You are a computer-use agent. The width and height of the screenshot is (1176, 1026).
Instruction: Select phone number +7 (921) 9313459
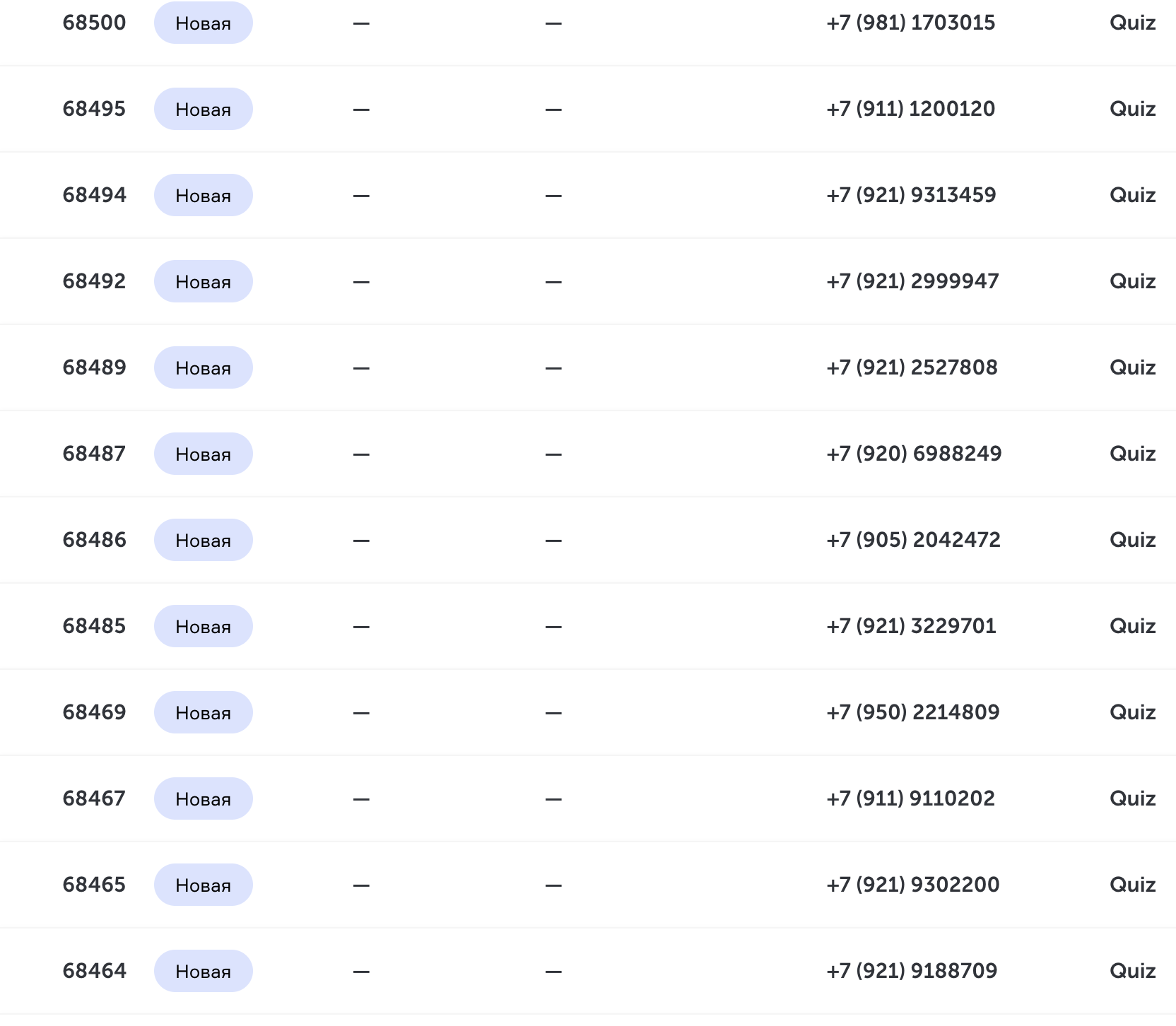[911, 195]
